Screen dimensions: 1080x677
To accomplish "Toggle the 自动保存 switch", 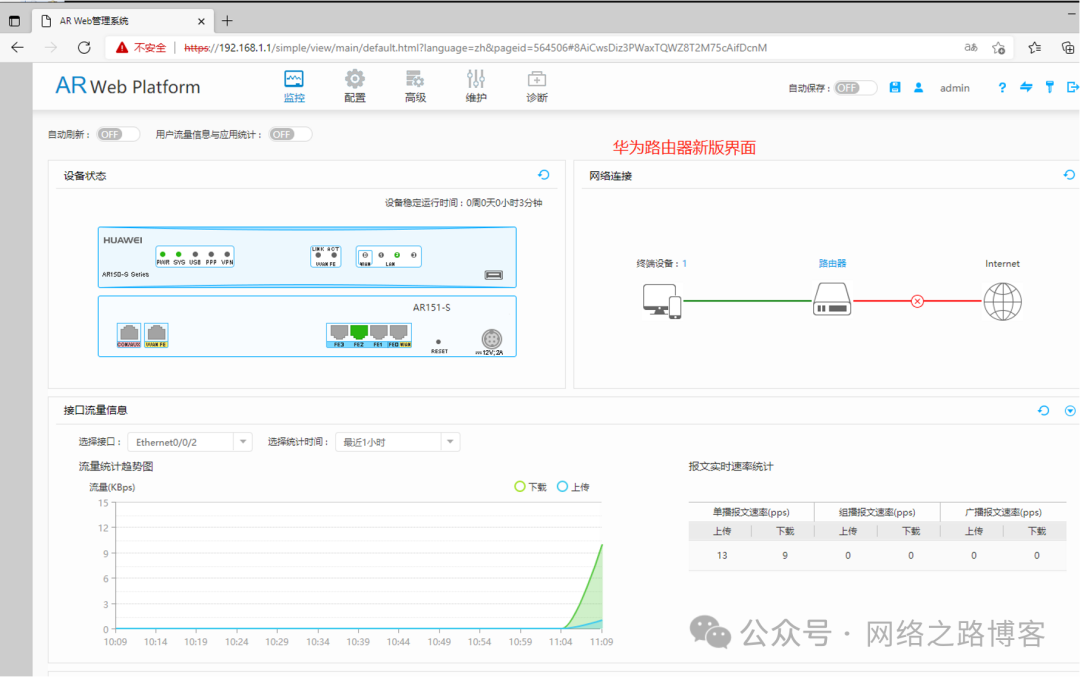I will click(x=855, y=88).
